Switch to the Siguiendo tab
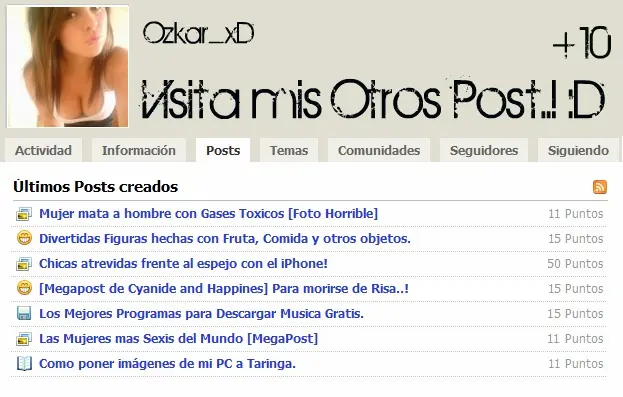 coord(578,150)
